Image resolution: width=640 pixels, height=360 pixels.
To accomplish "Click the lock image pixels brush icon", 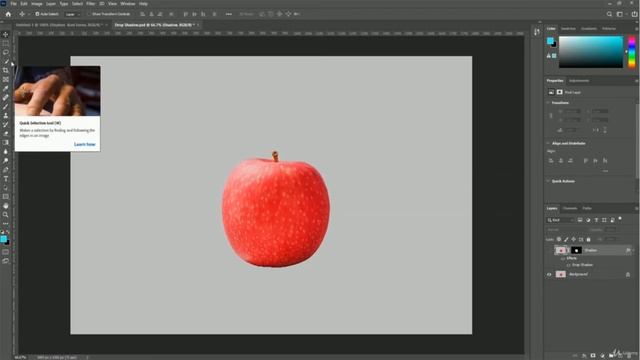I will pos(566,239).
